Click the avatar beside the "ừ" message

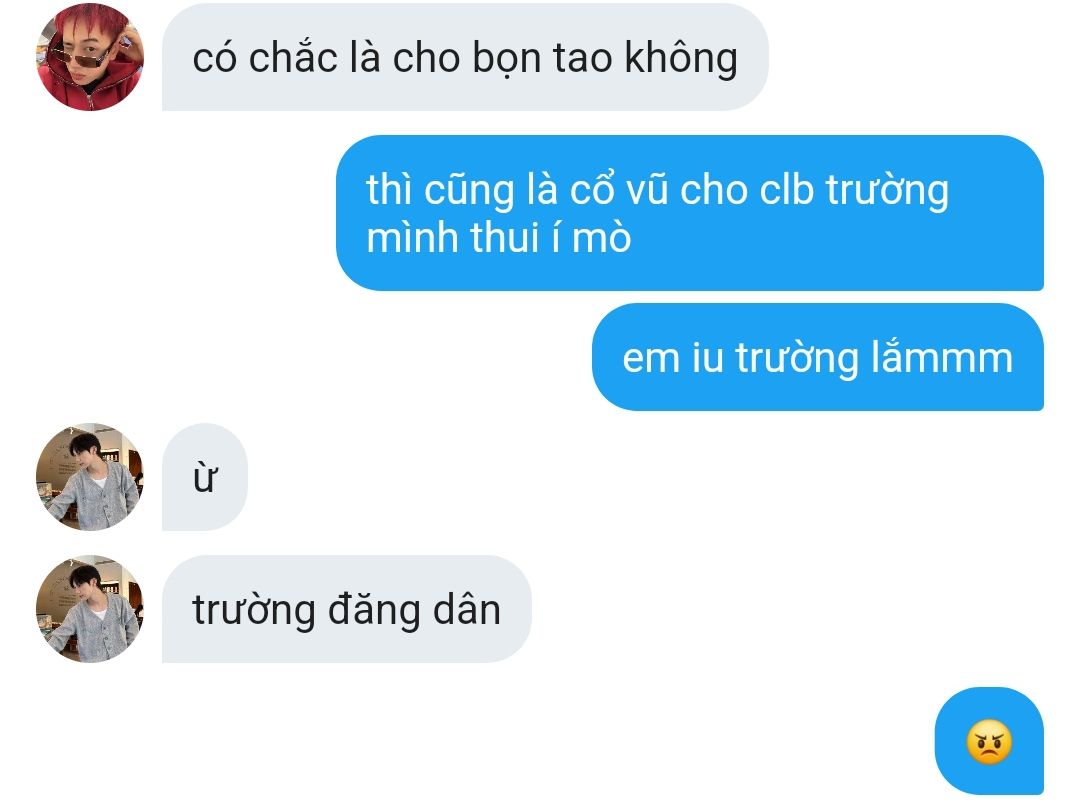(90, 476)
